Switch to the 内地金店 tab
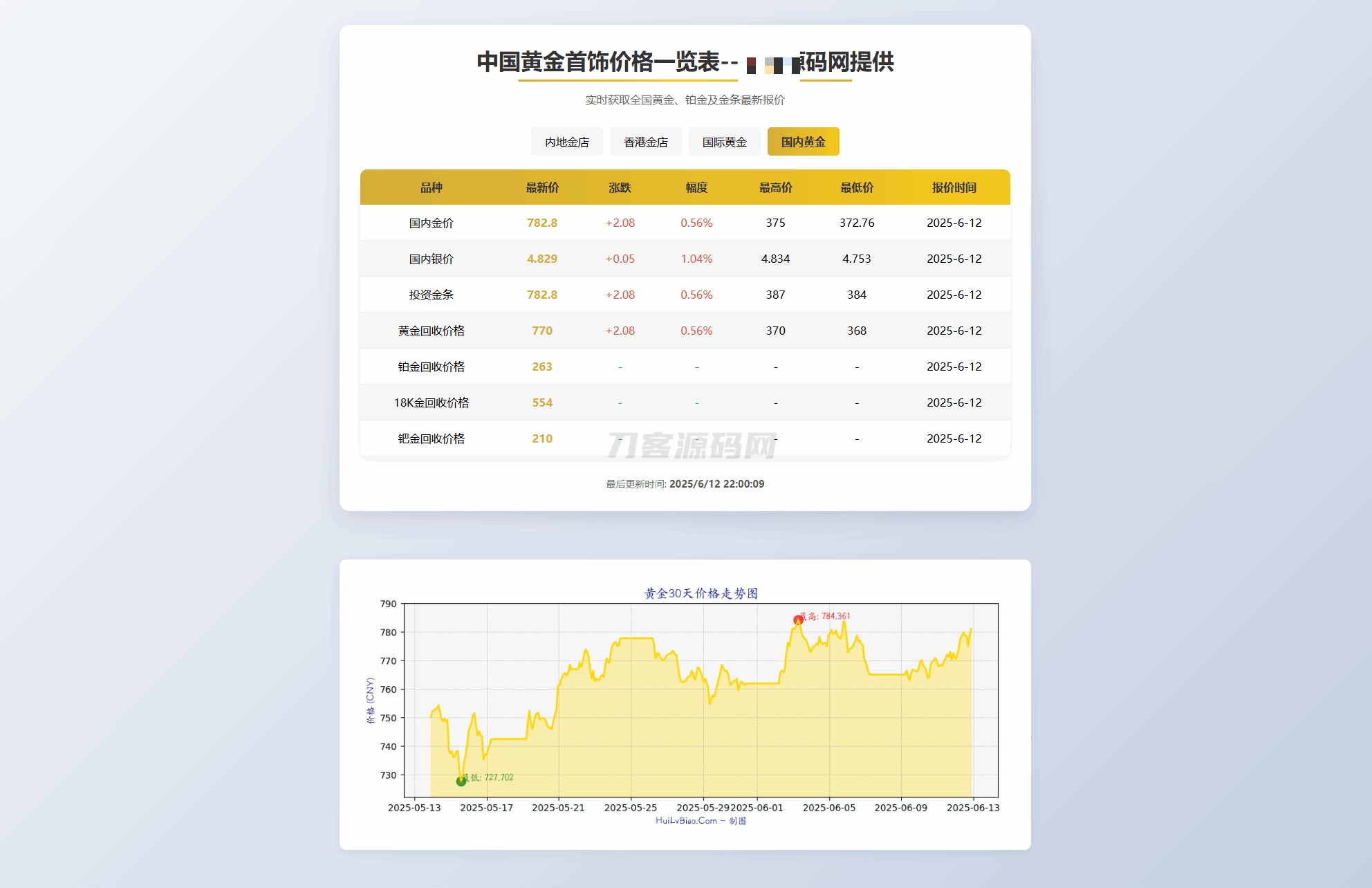Viewport: 1372px width, 888px height. tap(567, 142)
